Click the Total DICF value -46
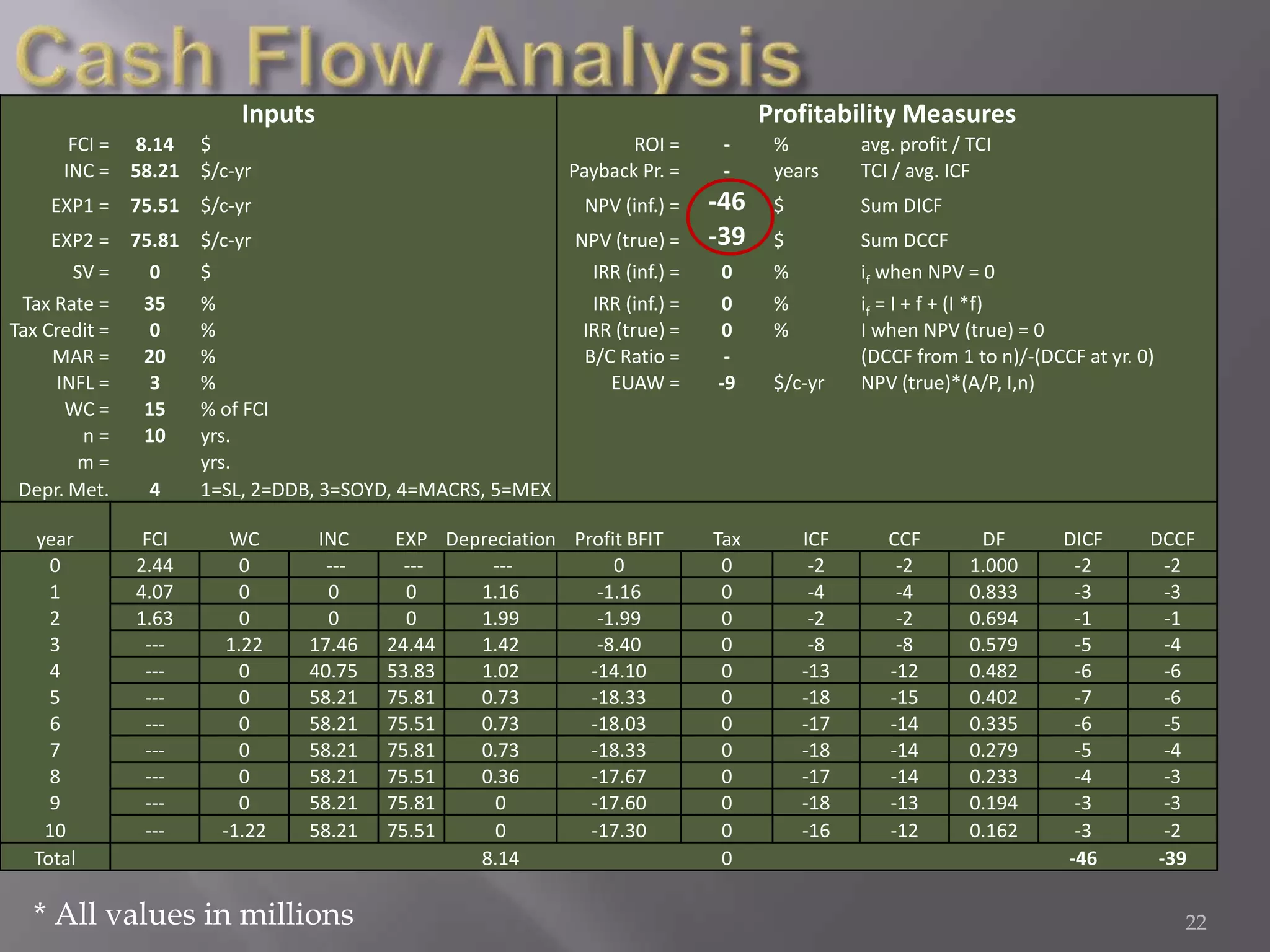 coord(1083,858)
